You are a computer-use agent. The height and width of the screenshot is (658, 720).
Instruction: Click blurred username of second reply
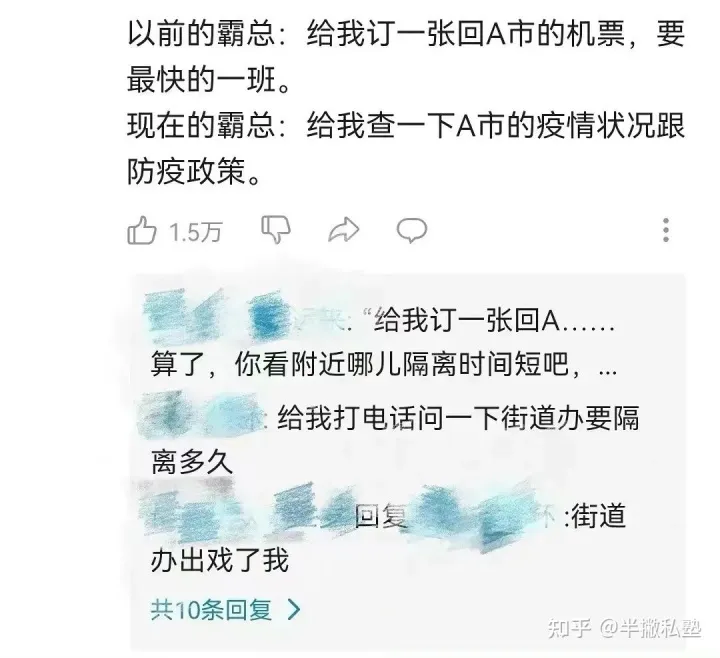click(202, 416)
